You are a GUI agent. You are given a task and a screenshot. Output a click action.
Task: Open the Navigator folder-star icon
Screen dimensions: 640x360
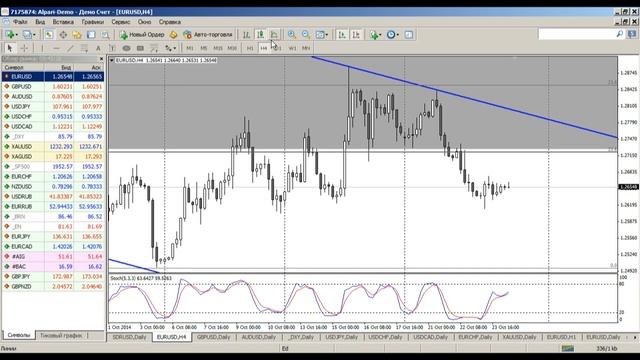tap(77, 35)
